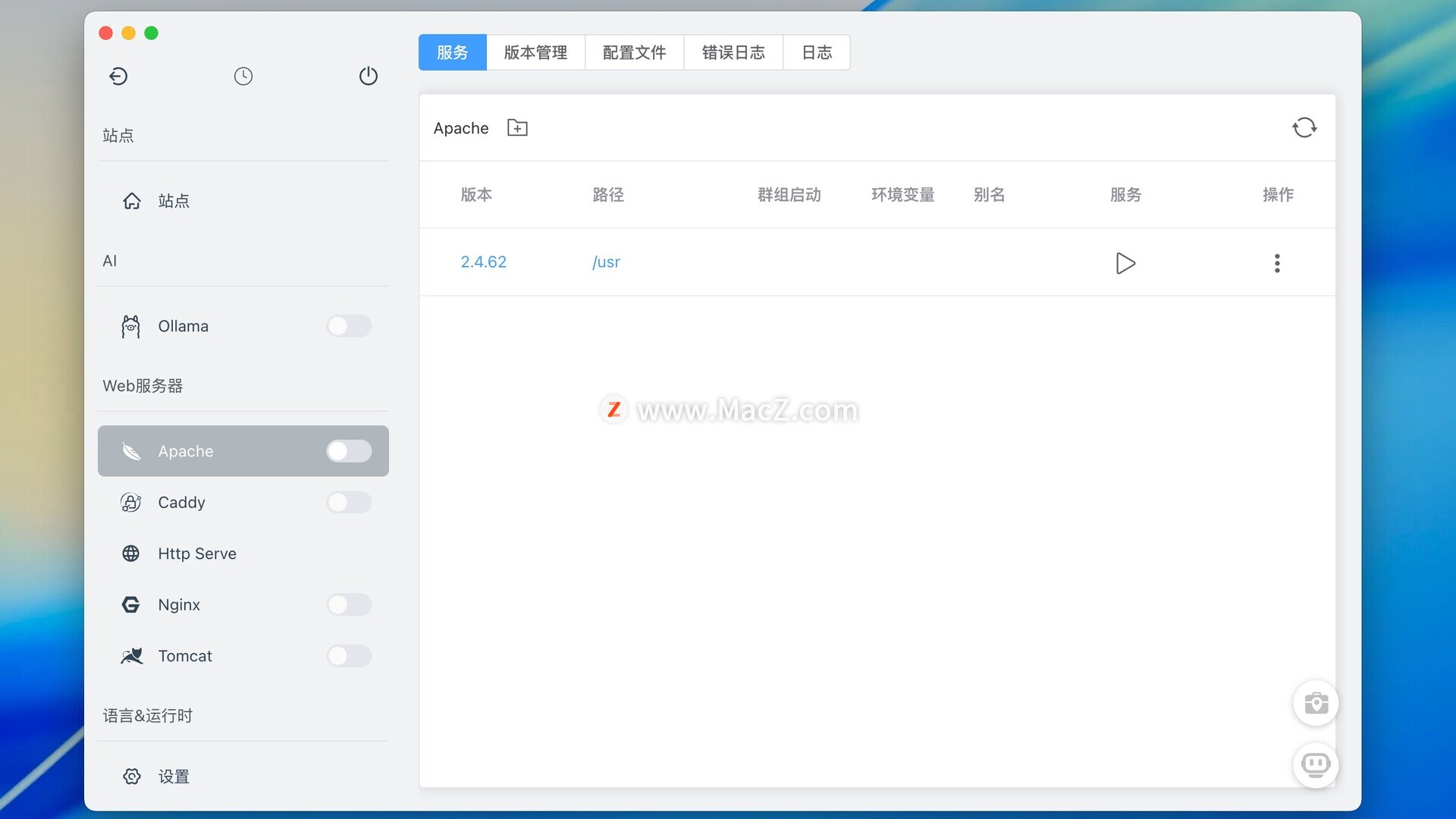Enable the Nginx switch
The image size is (1456, 819).
[350, 604]
